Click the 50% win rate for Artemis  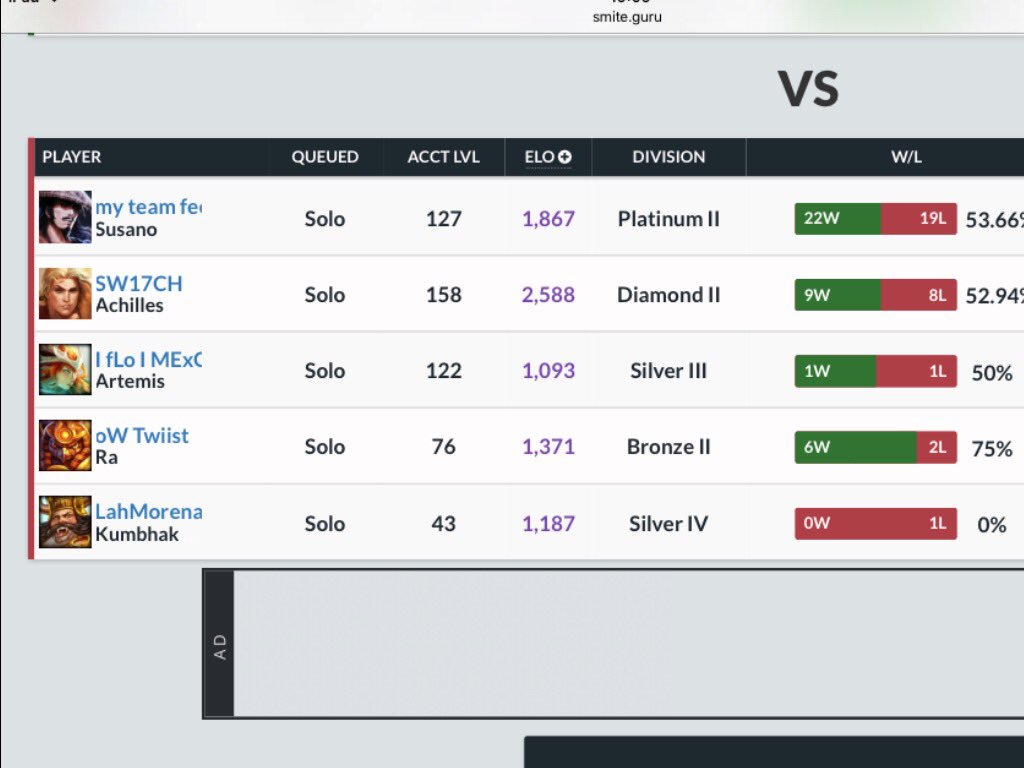coord(991,373)
